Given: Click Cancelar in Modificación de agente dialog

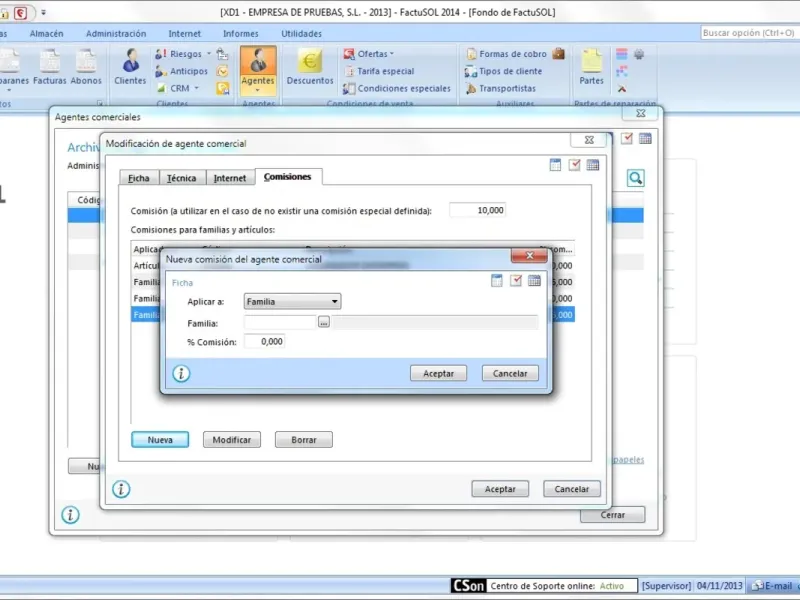Looking at the screenshot, I should pyautogui.click(x=571, y=489).
